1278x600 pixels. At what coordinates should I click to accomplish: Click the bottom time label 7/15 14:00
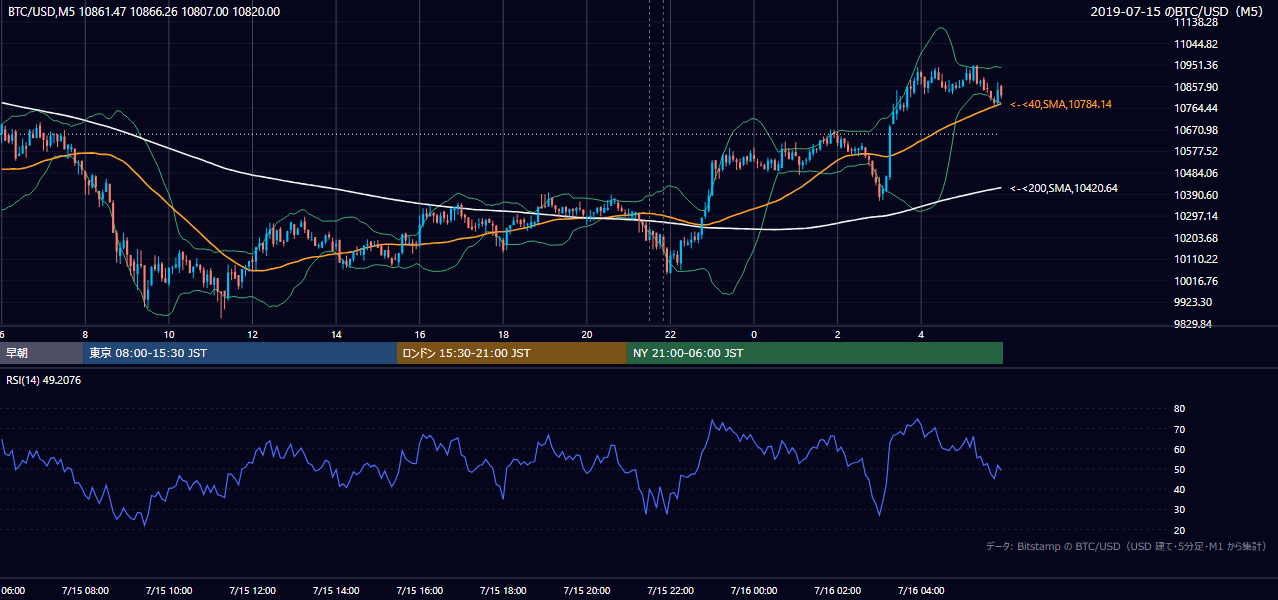click(335, 591)
